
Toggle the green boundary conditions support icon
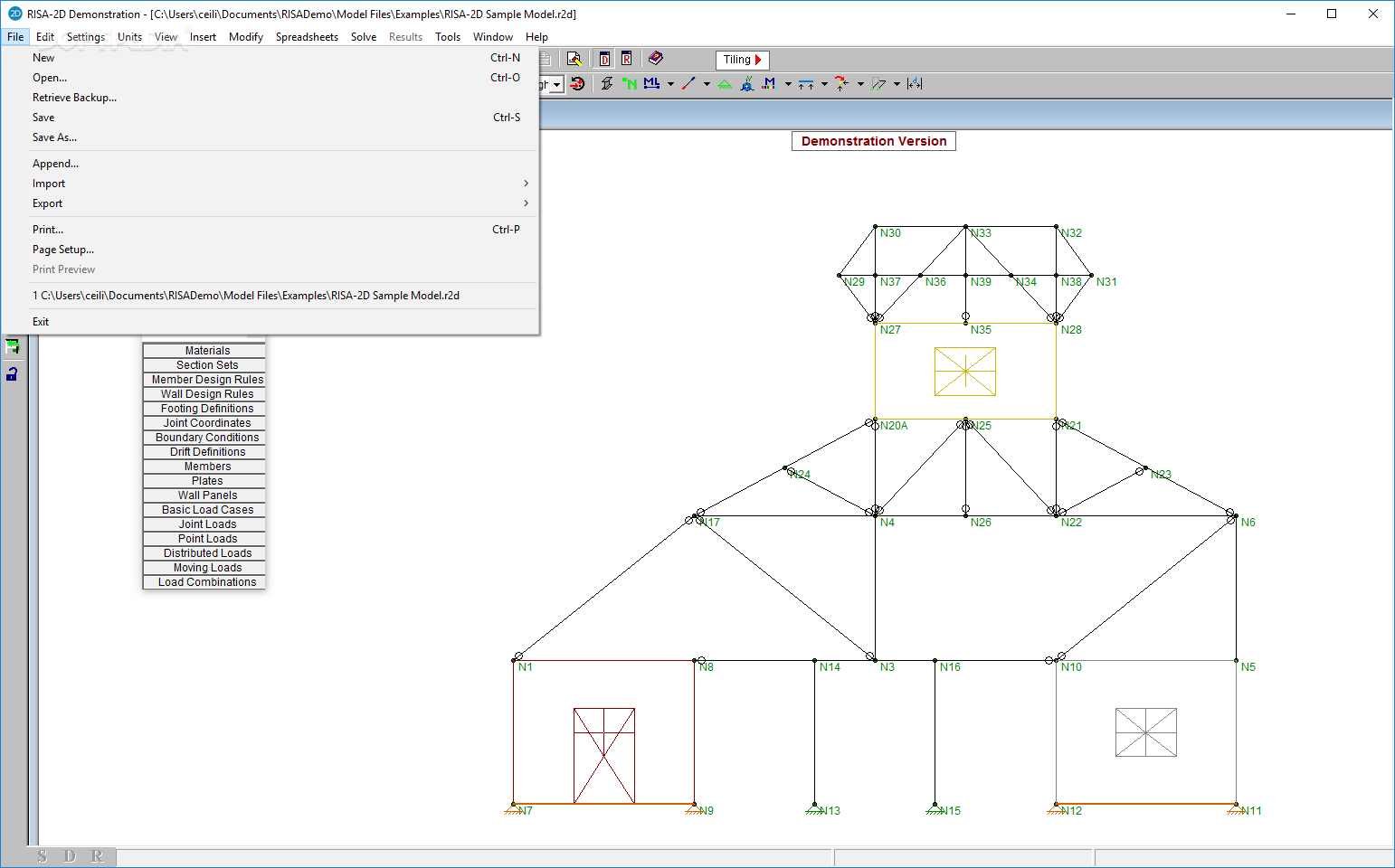click(x=725, y=84)
